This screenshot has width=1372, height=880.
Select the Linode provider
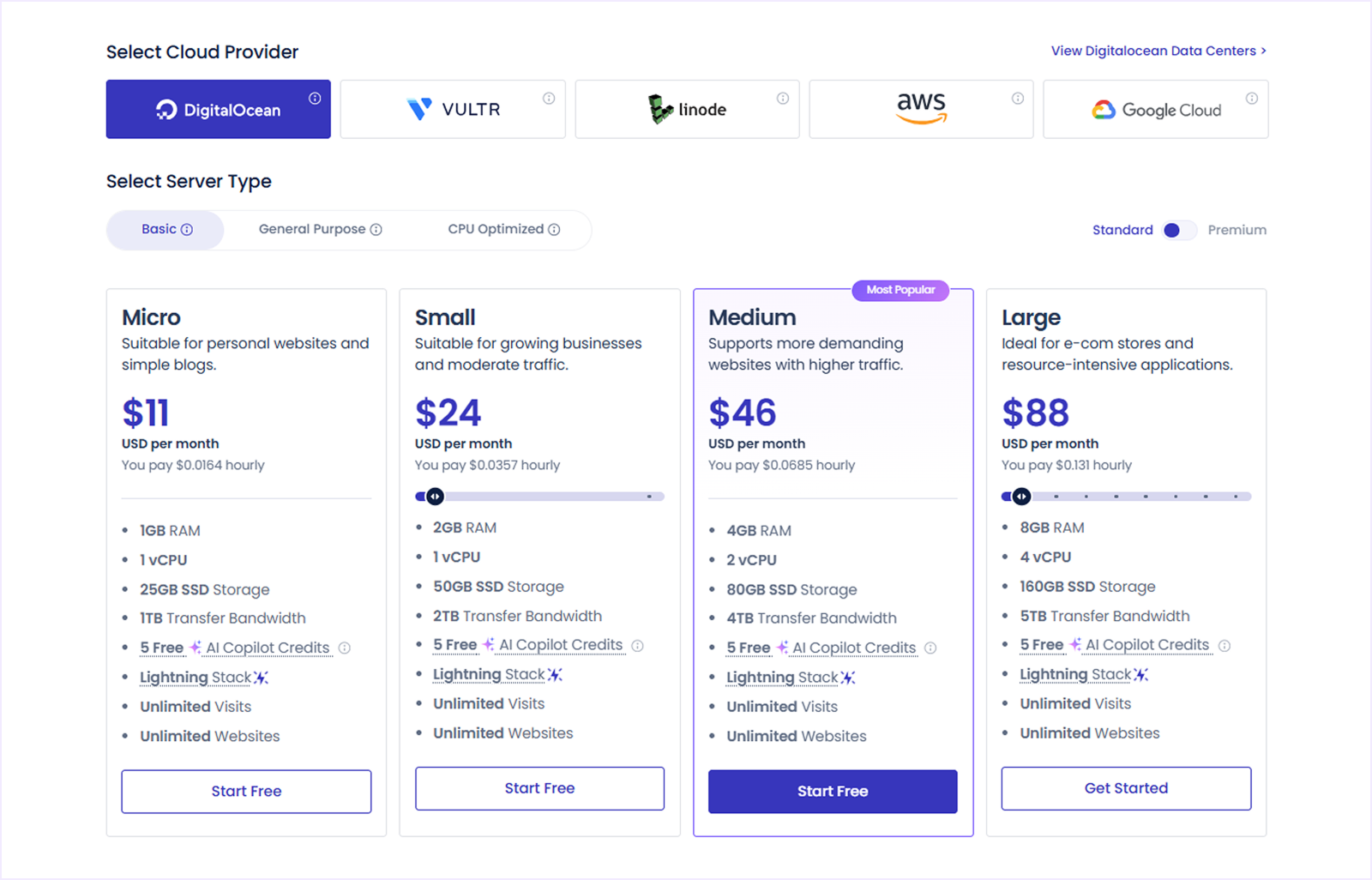[x=686, y=109]
